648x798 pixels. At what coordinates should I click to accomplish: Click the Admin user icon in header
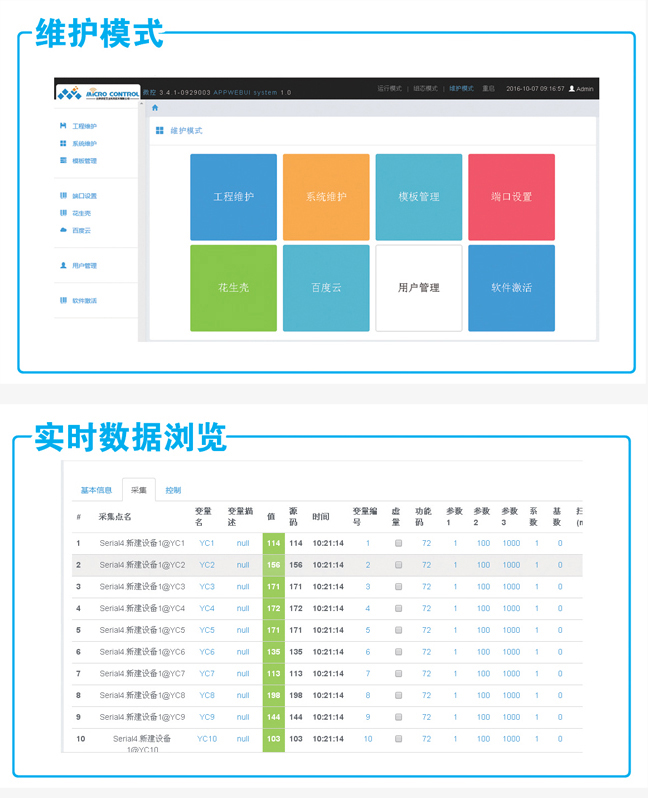coord(572,89)
